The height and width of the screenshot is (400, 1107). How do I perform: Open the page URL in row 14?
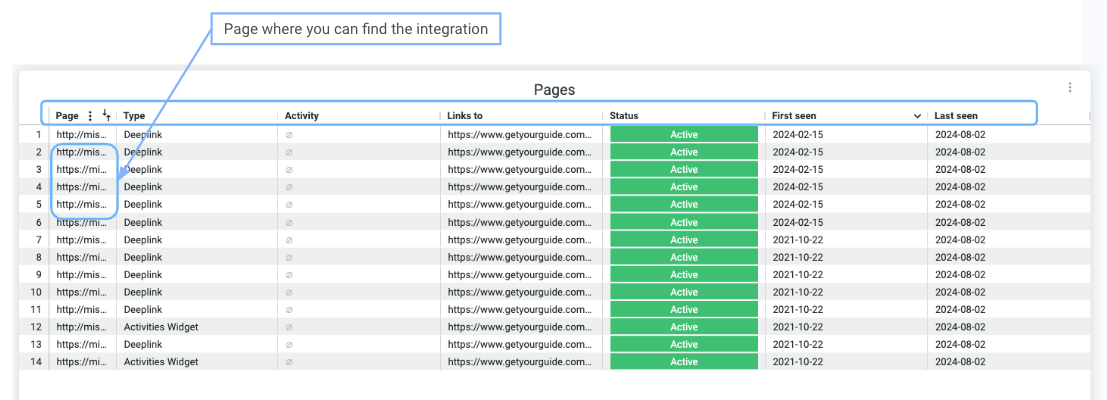coord(82,362)
